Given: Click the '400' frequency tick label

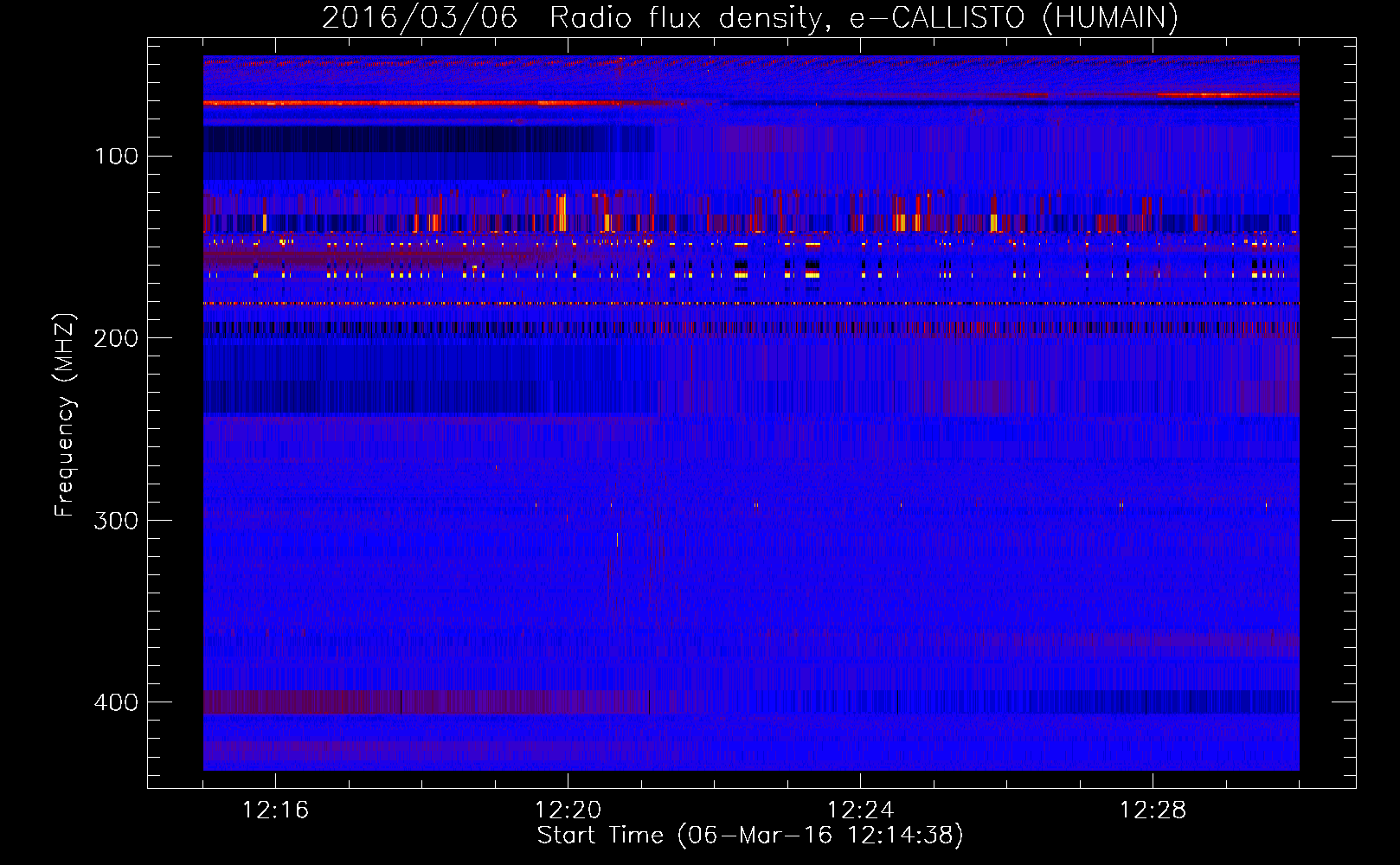Looking at the screenshot, I should point(116,702).
